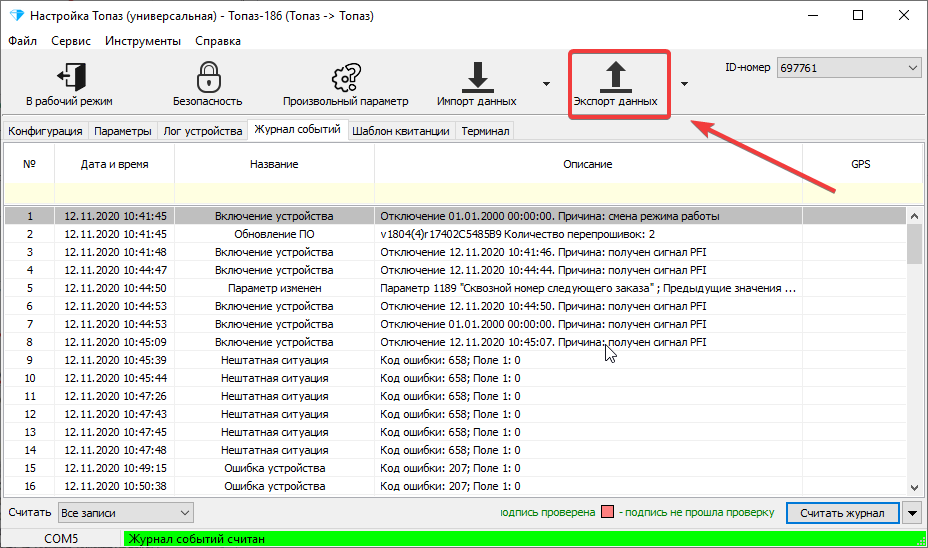This screenshot has width=928, height=548.
Task: Click the № column header
Action: point(30,164)
